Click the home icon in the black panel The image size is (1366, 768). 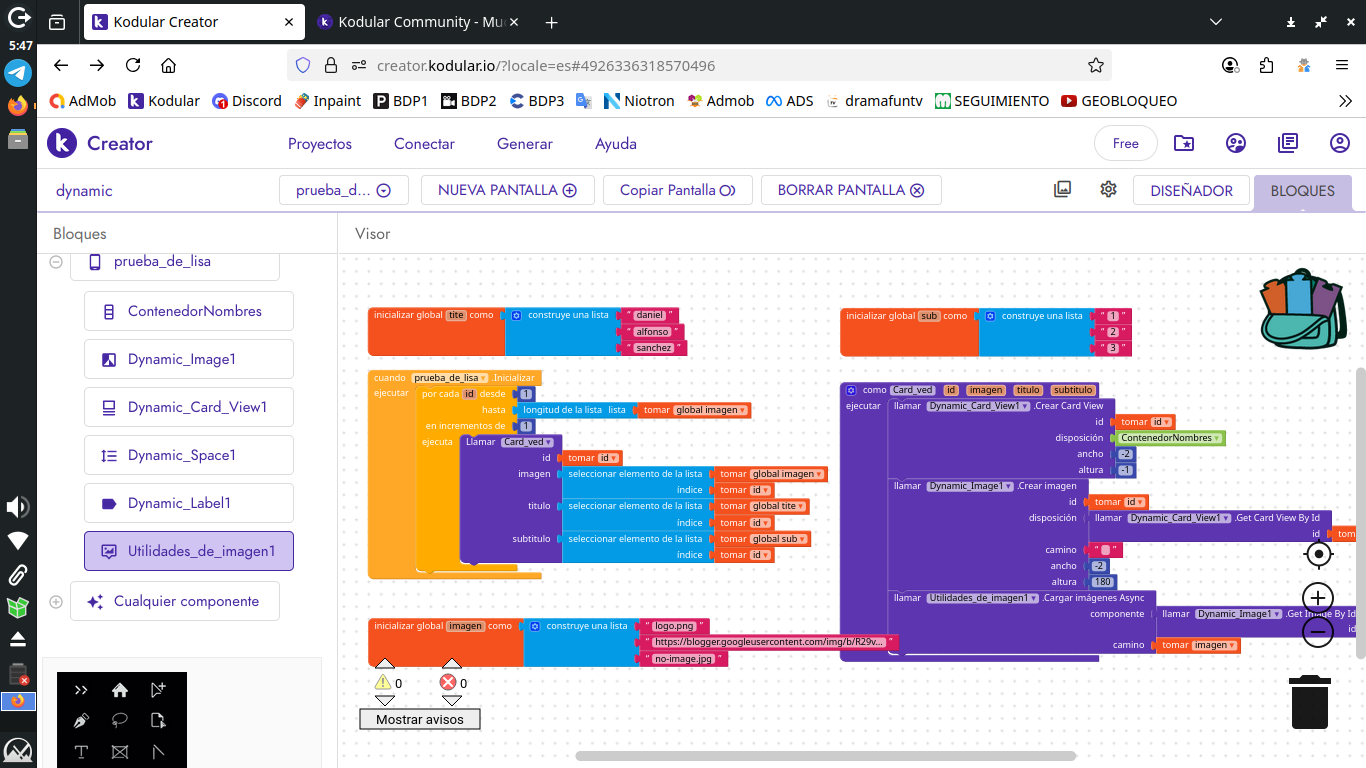pos(120,690)
